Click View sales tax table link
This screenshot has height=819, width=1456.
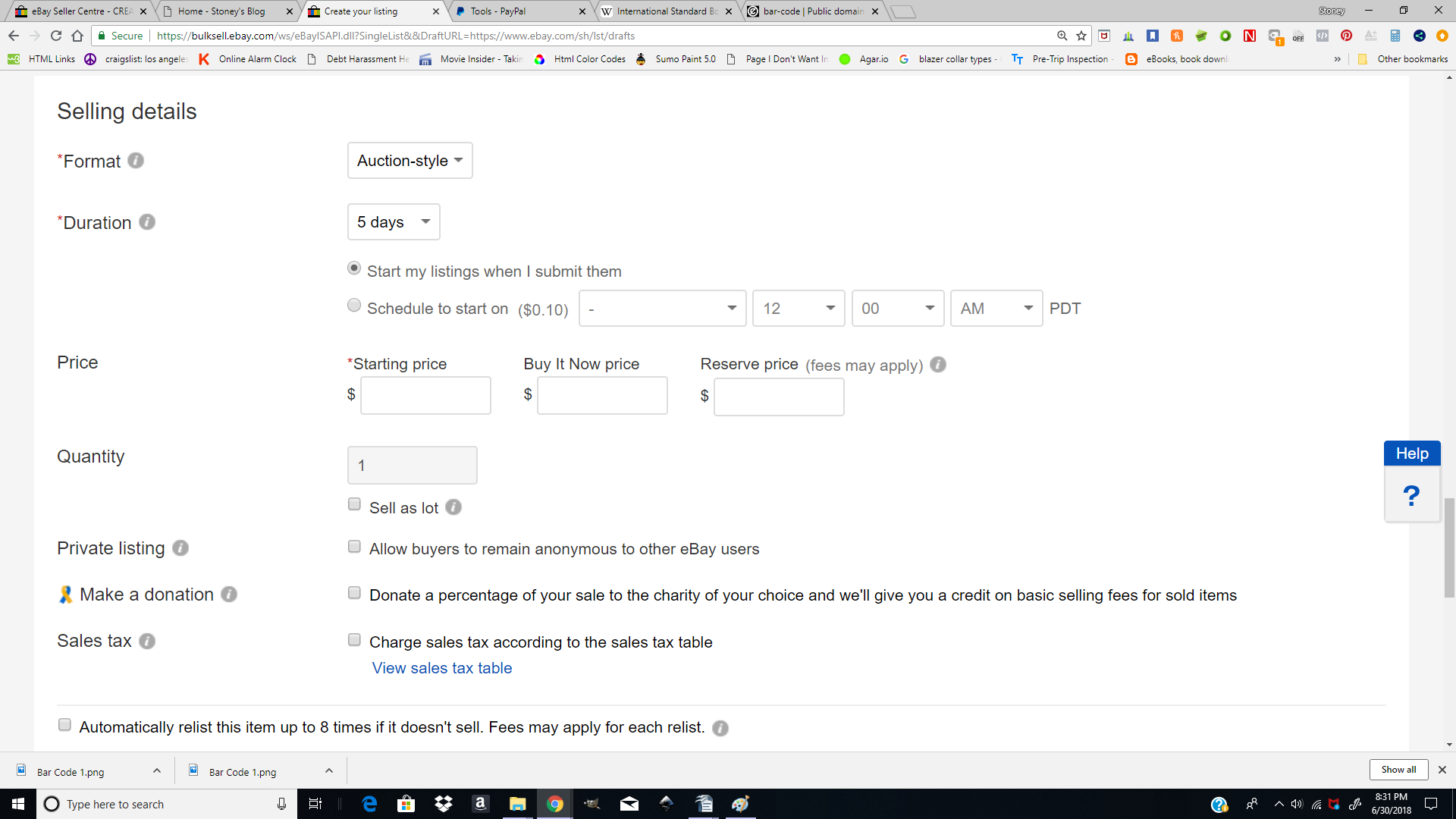coord(441,667)
